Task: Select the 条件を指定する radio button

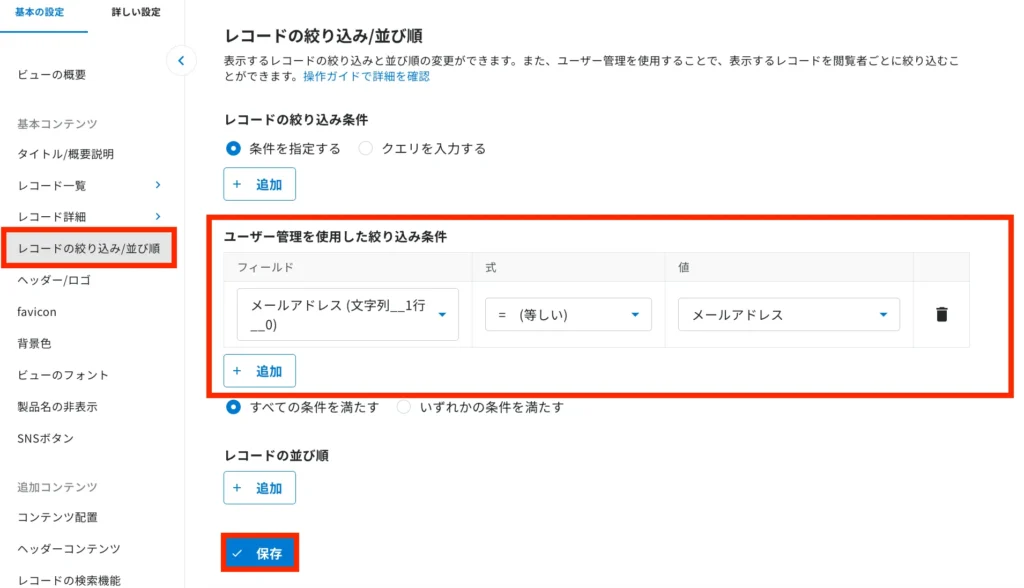Action: pos(233,148)
